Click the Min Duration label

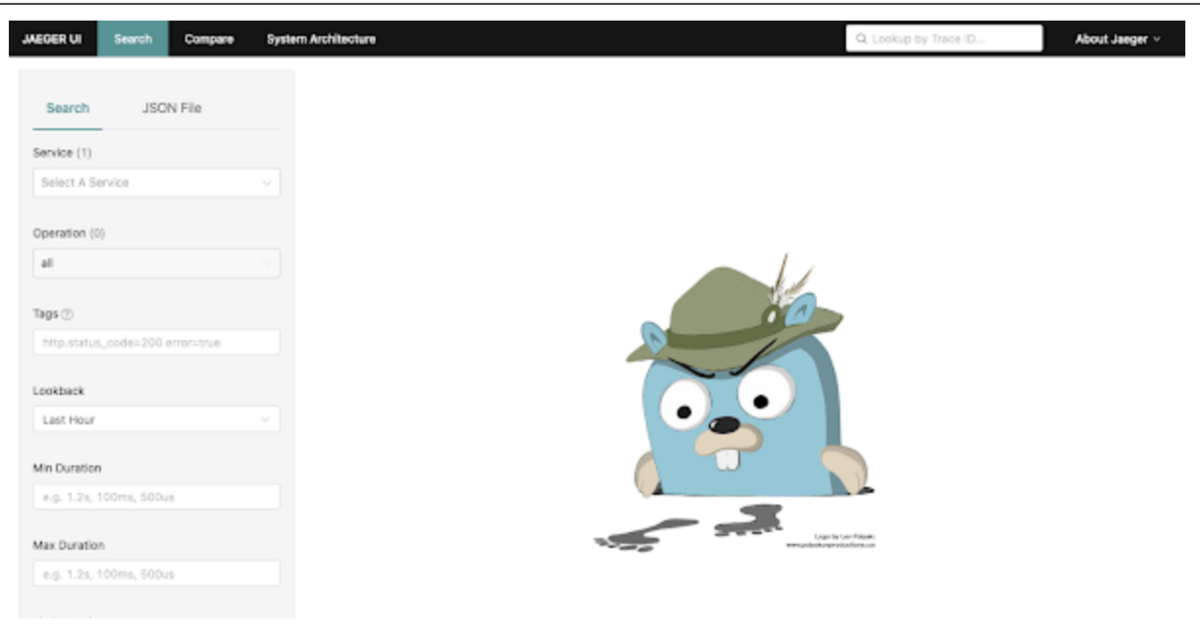[67, 468]
